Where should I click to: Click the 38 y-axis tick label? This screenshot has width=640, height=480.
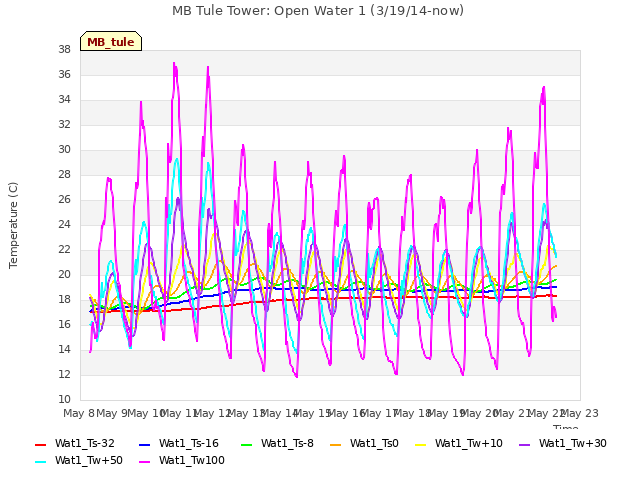pos(64,50)
